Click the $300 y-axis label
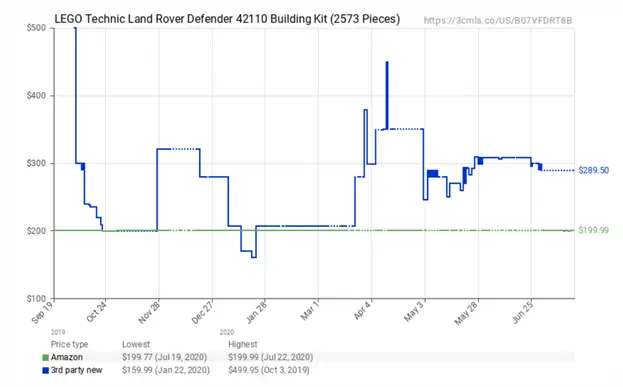 (x=36, y=163)
